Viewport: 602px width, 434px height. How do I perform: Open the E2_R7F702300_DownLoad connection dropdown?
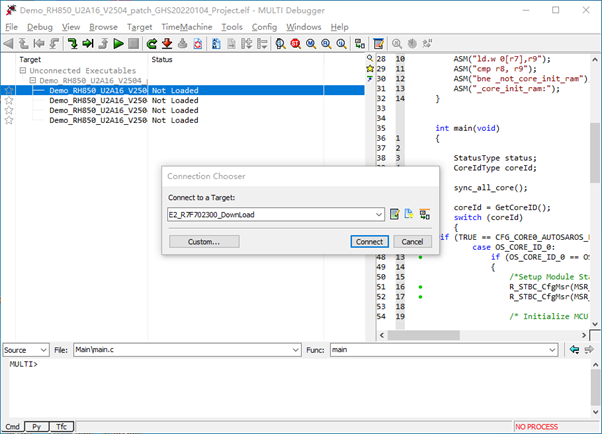(x=379, y=214)
